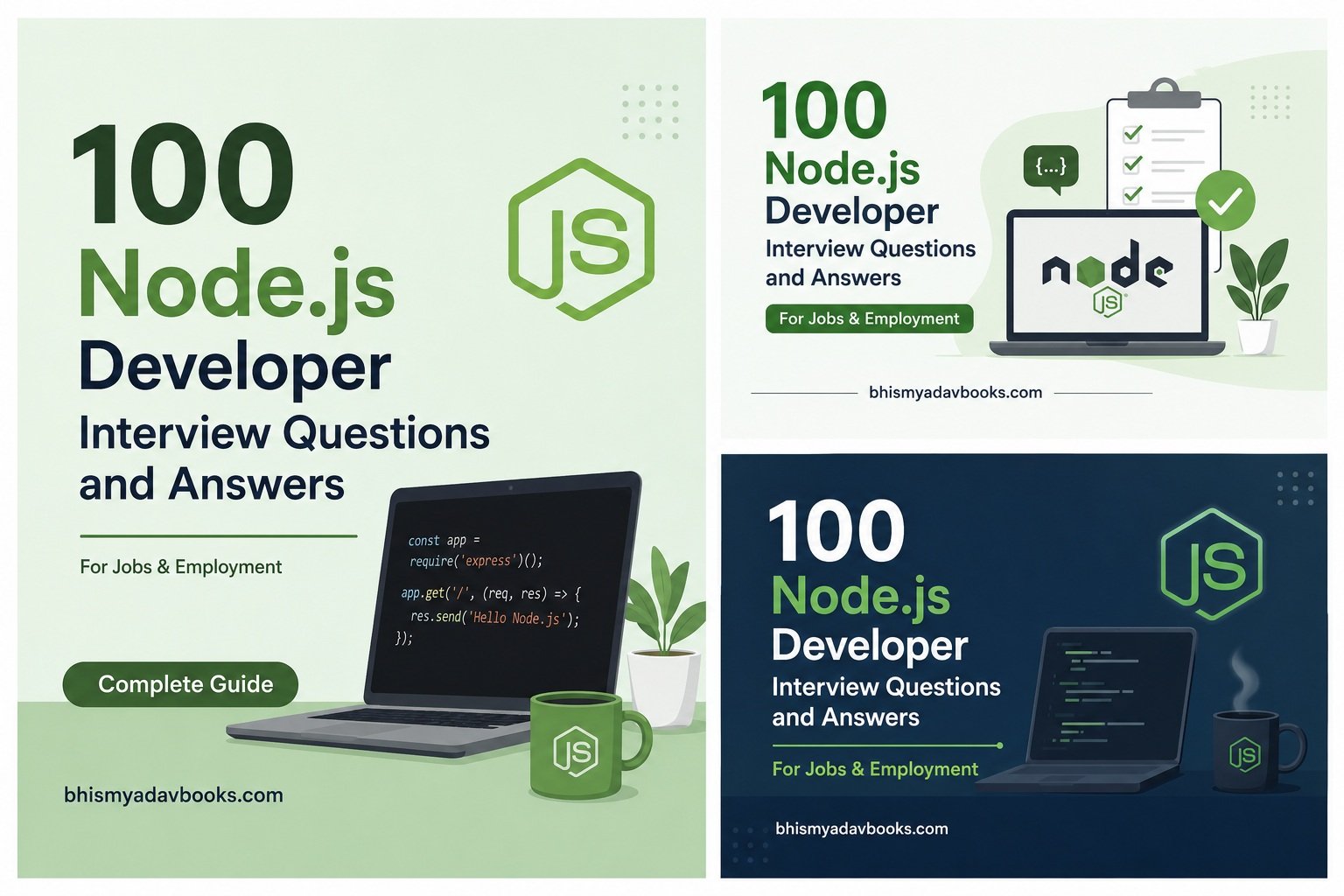Click the big '100' in the light-green panel
1344x896 pixels.
tap(184, 174)
